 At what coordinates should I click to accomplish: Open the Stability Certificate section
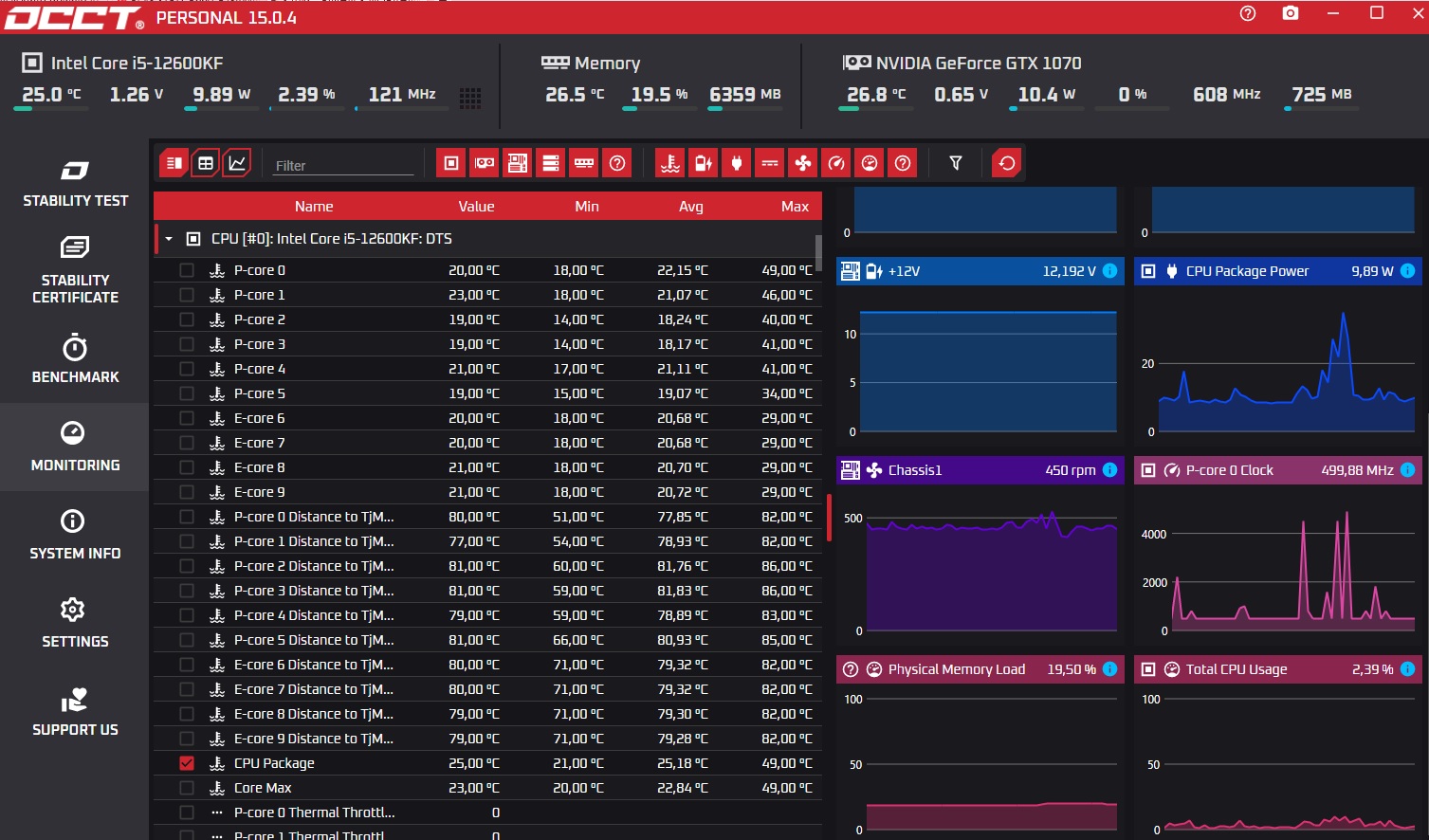[75, 270]
